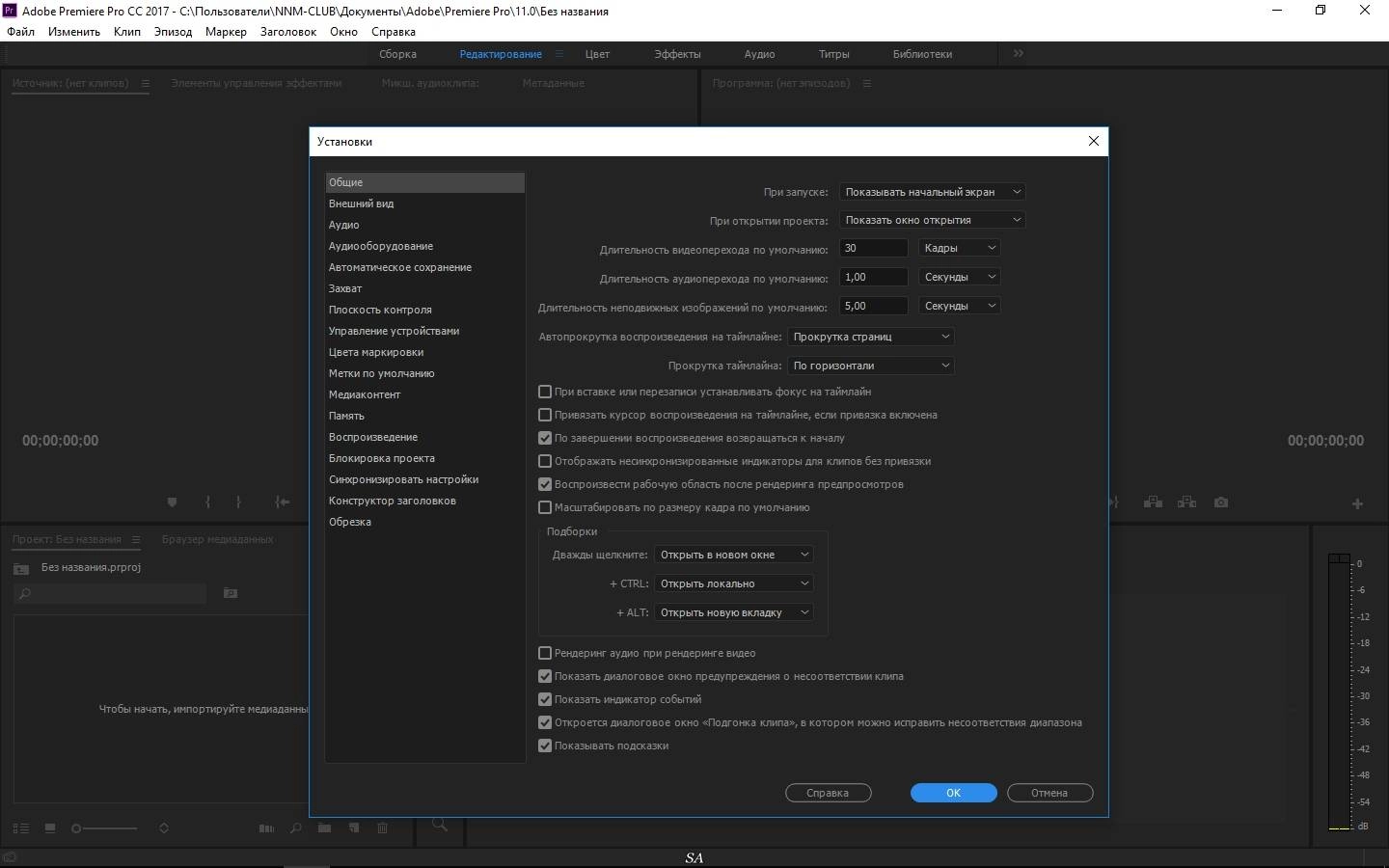Click OK button in Установки dialog
Image resolution: width=1389 pixels, height=868 pixels.
[x=953, y=793]
